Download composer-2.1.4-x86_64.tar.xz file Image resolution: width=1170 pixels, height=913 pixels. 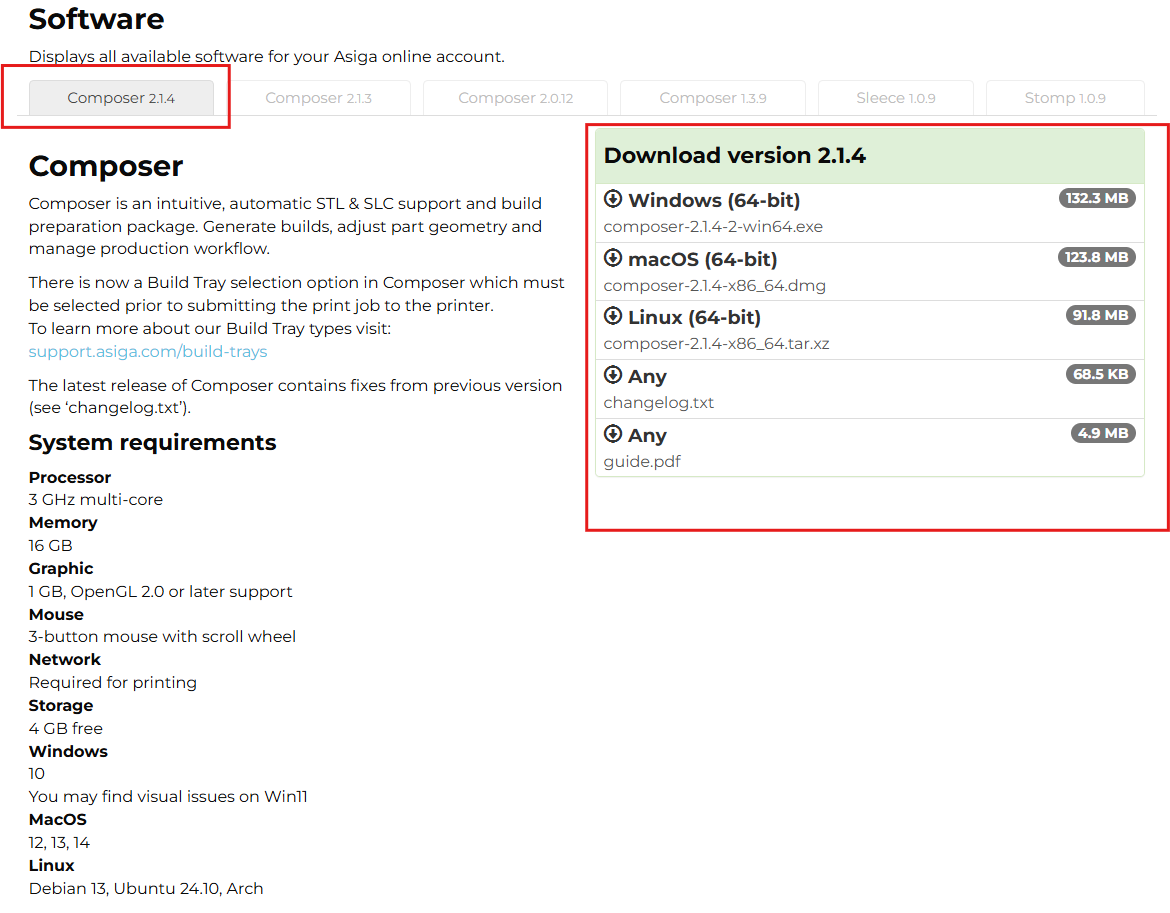tap(716, 344)
